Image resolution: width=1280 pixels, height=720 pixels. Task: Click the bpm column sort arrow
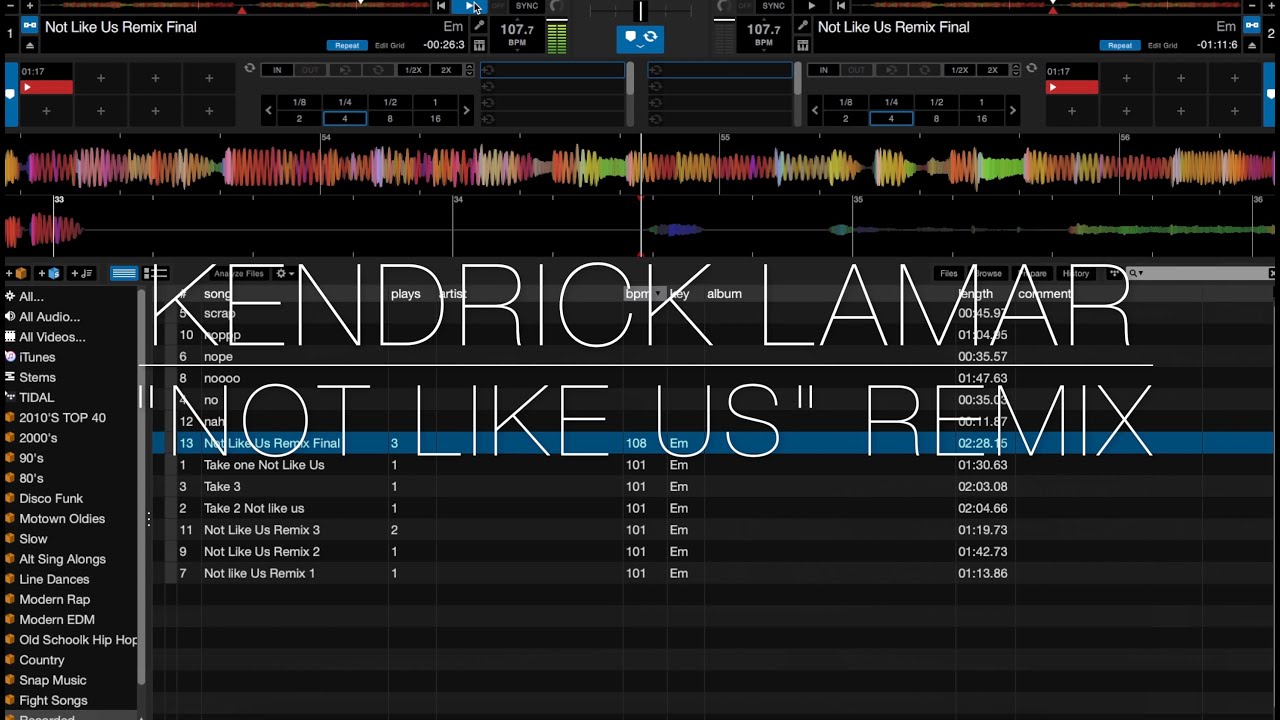pos(659,294)
